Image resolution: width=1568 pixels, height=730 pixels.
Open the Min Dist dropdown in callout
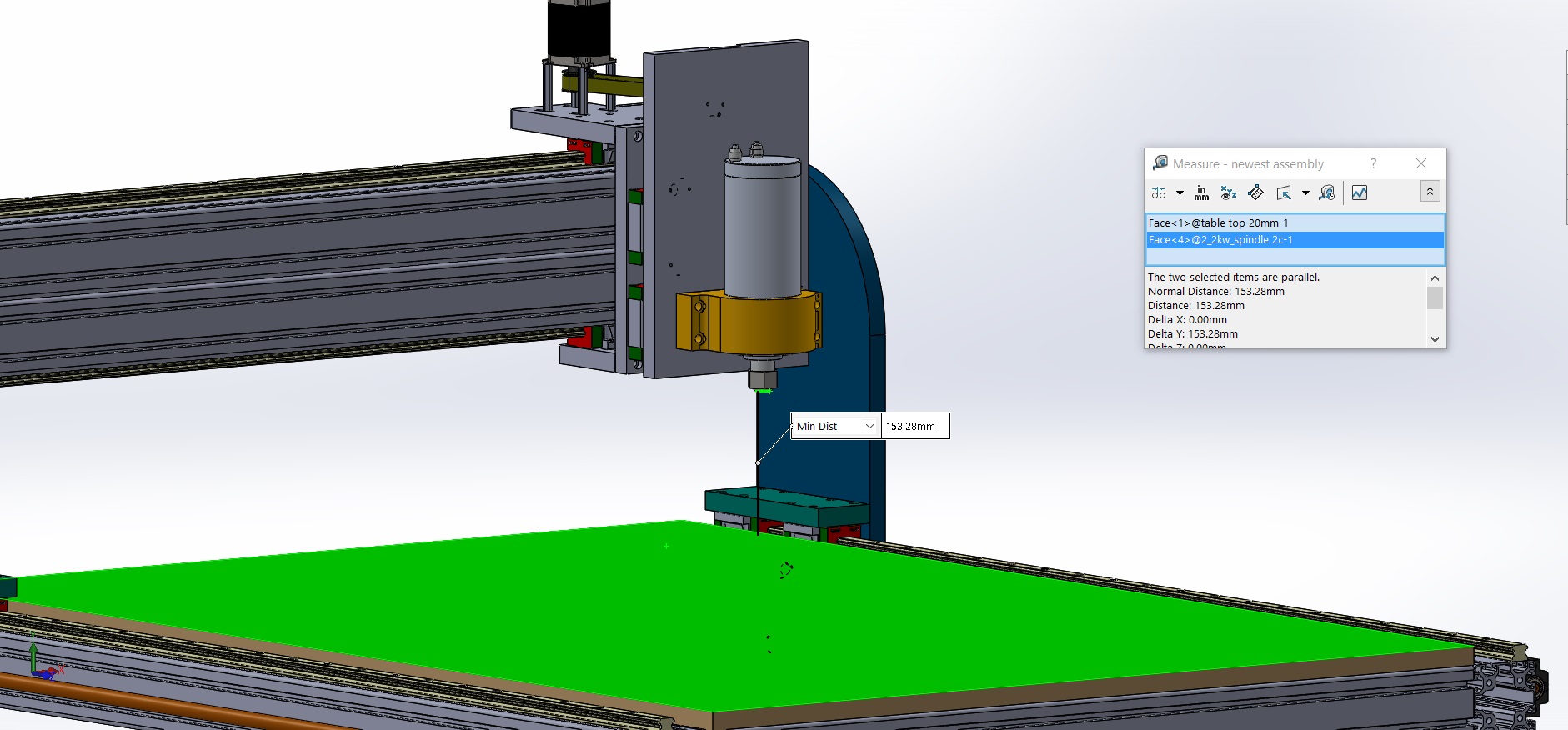click(869, 426)
